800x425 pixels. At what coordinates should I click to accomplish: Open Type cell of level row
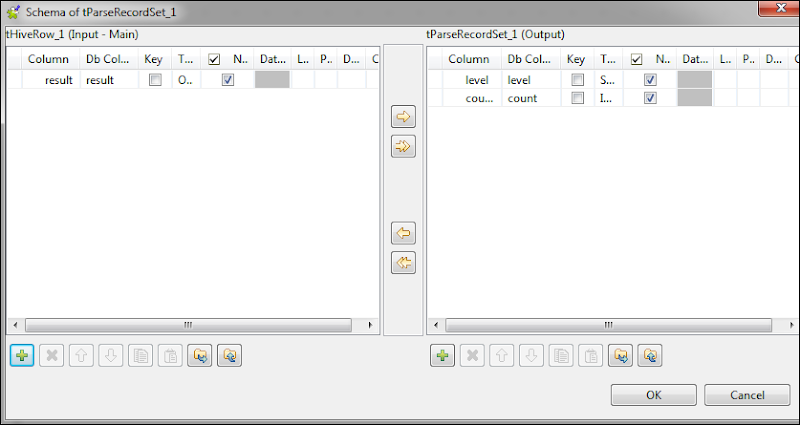608,80
